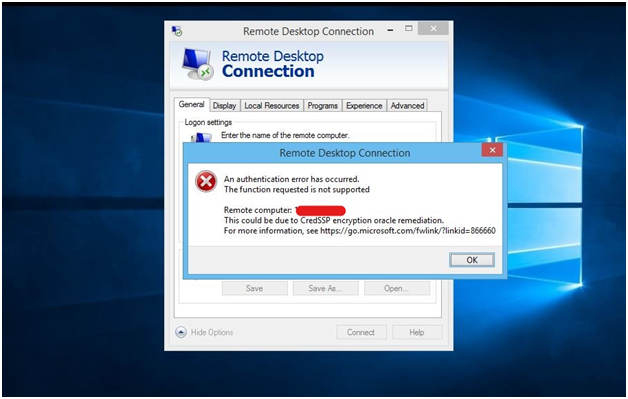Click Save under connection settings

coord(255,288)
